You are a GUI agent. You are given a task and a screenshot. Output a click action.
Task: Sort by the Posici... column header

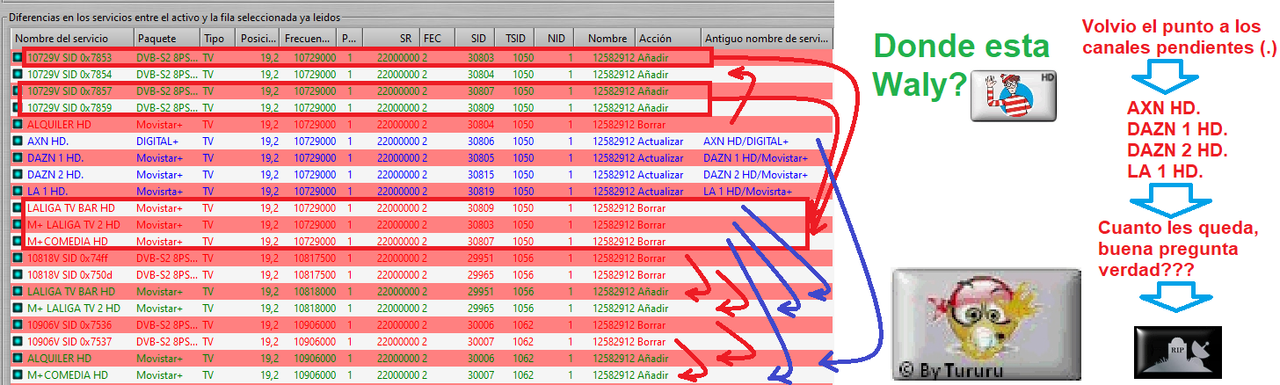(258, 38)
